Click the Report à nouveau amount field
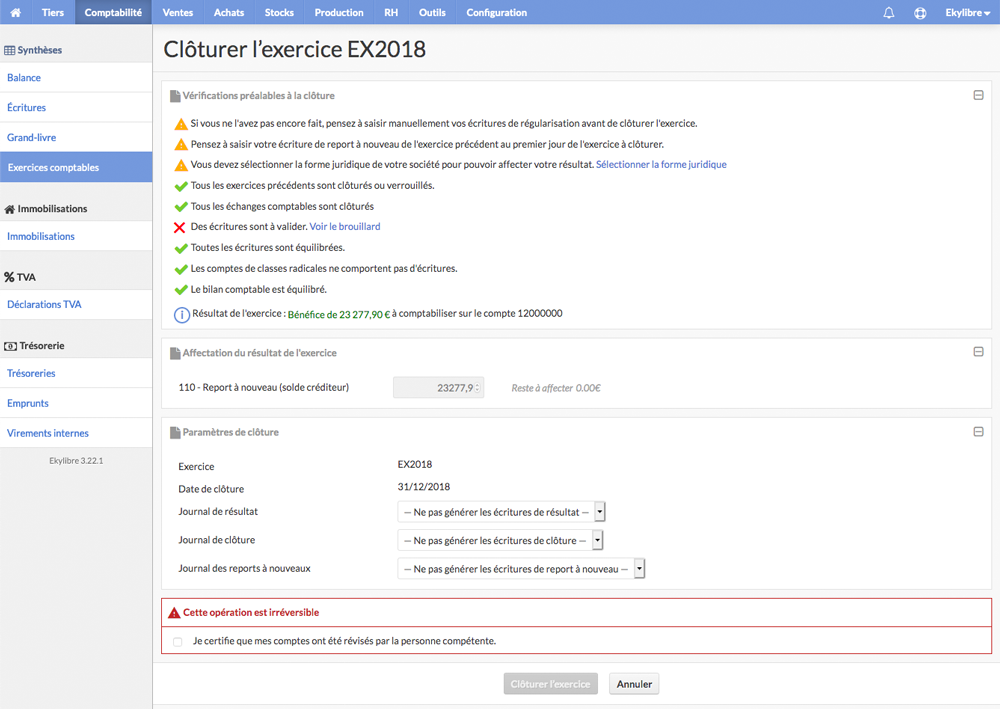This screenshot has height=709, width=1000. coord(438,388)
